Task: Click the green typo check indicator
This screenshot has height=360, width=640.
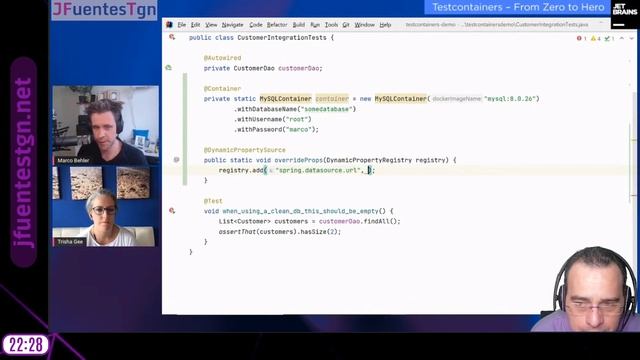Action: coord(609,38)
